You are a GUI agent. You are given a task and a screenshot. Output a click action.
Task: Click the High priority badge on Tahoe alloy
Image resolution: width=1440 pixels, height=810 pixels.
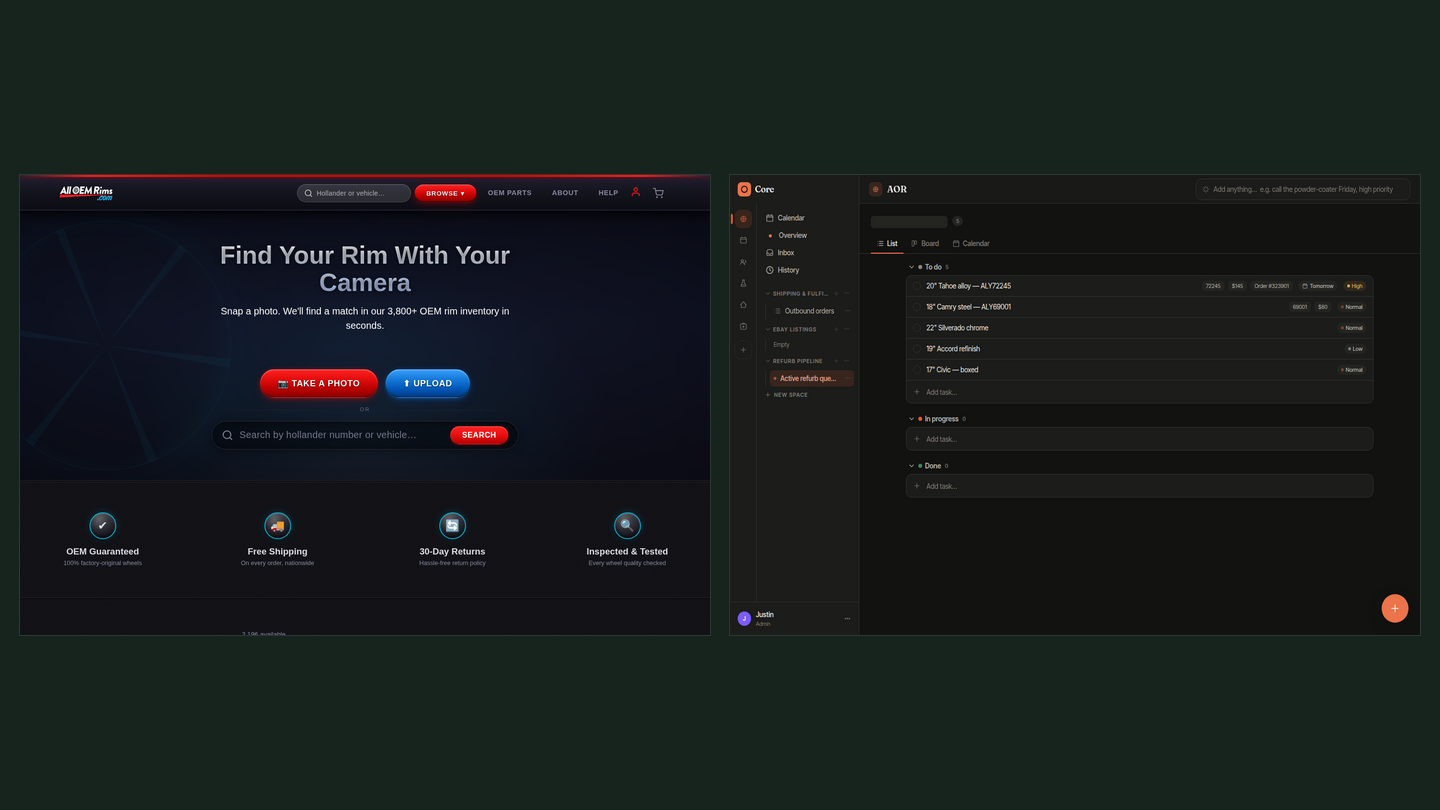[x=1355, y=286]
